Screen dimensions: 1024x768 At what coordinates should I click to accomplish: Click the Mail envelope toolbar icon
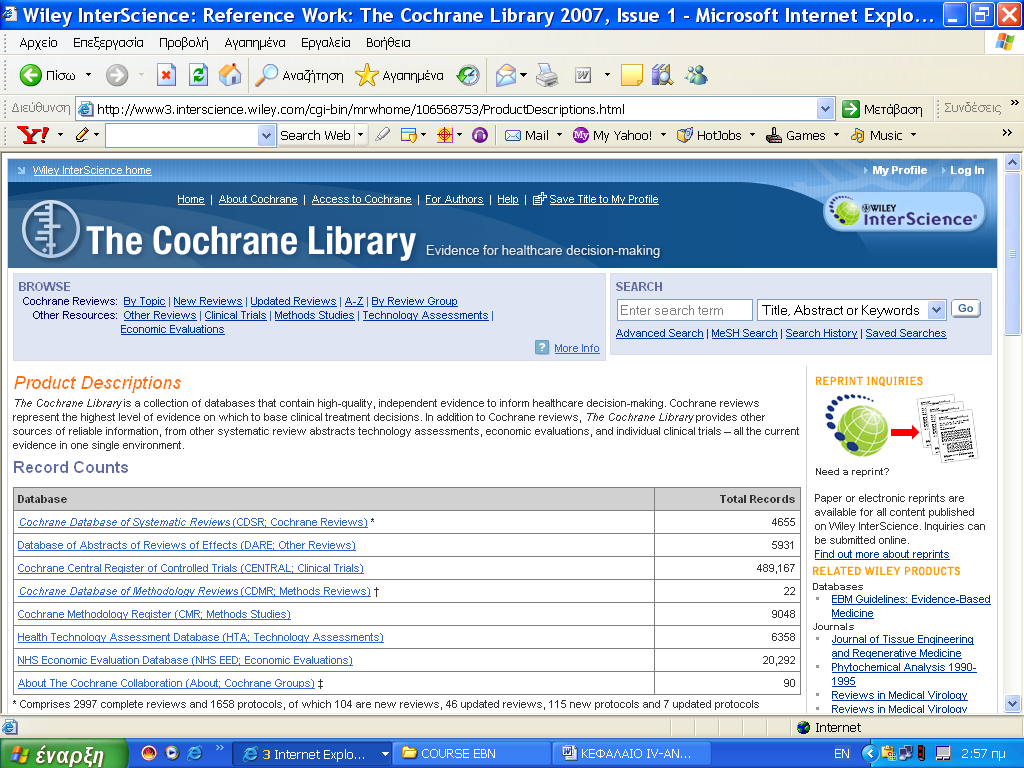pyautogui.click(x=505, y=75)
